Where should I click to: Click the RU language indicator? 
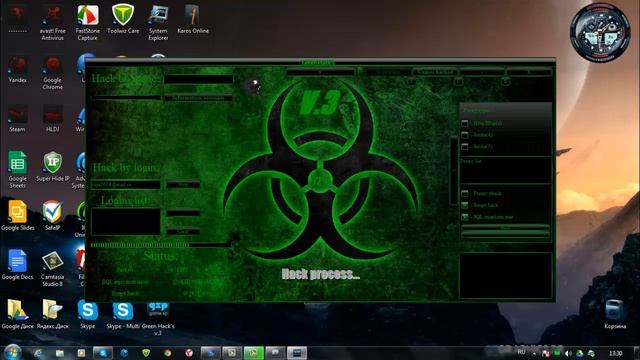point(521,352)
